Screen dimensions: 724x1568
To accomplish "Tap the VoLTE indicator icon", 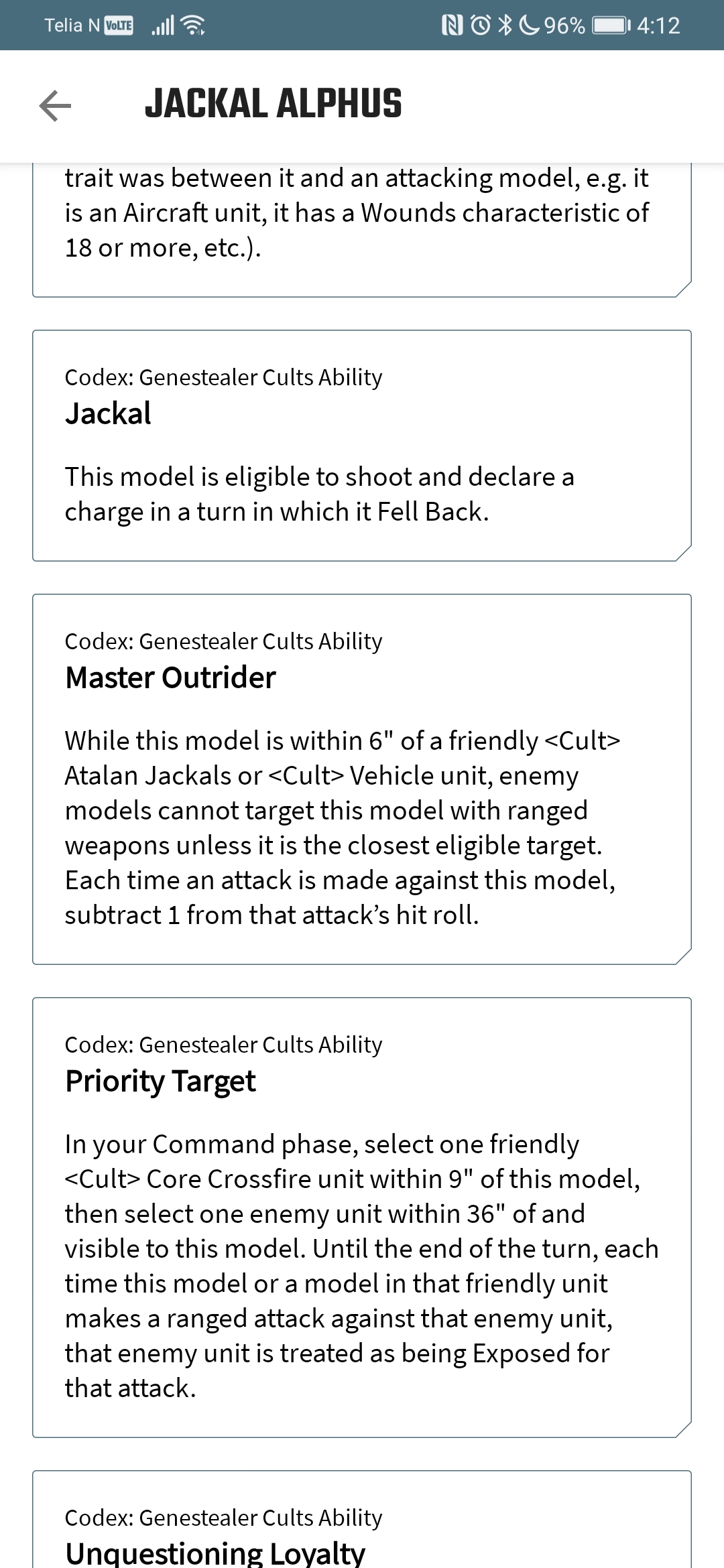I will point(119,25).
